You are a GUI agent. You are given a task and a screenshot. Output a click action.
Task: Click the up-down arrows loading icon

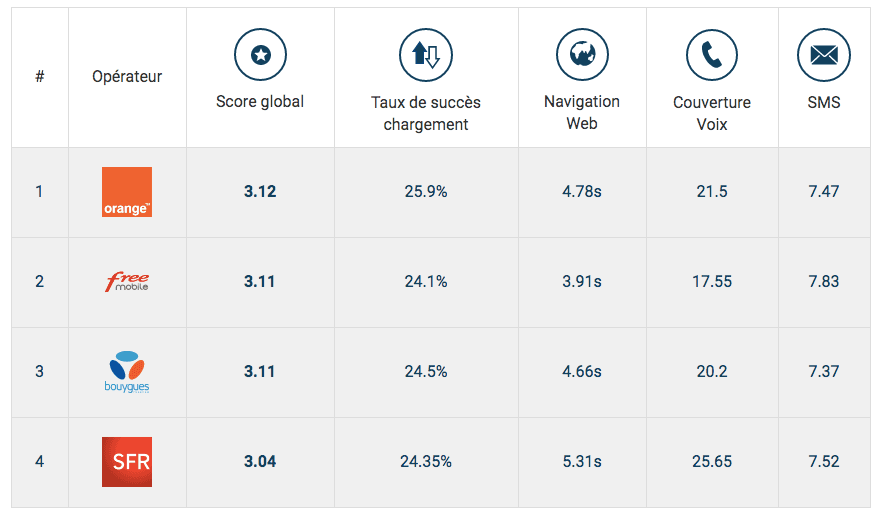[425, 55]
